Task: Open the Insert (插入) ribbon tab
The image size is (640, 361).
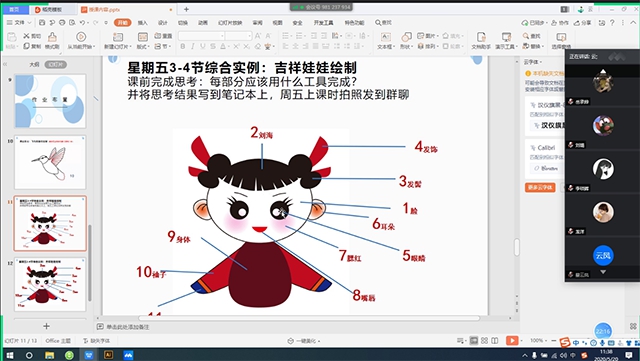Action: coord(142,22)
